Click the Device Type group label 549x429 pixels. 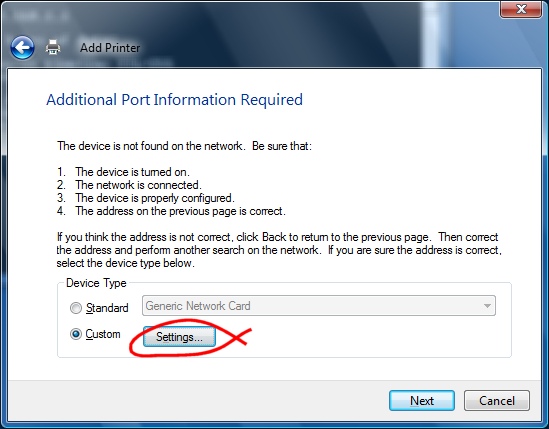click(96, 283)
